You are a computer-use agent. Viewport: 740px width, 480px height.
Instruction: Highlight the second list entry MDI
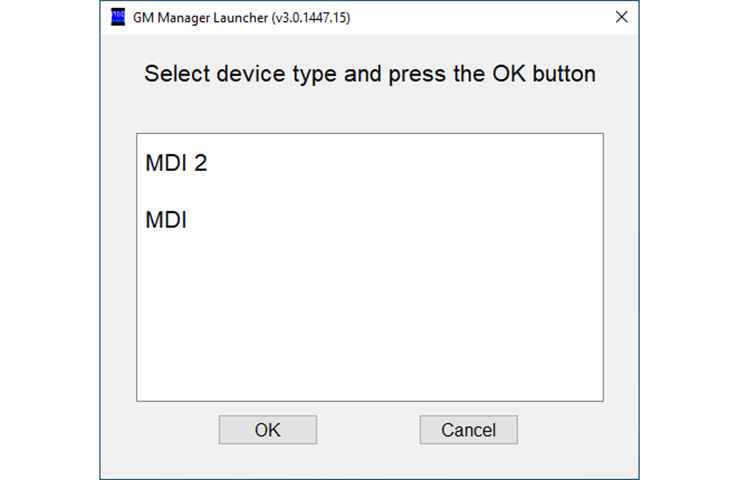[166, 219]
